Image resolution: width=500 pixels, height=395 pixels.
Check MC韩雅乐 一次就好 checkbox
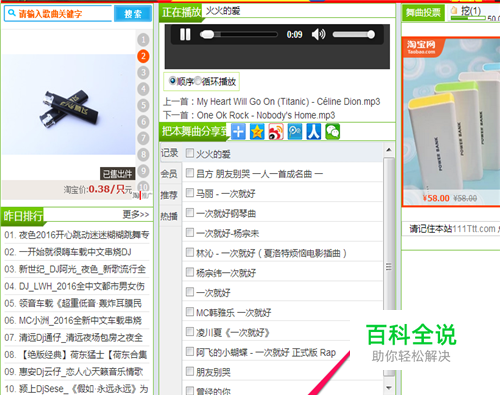[190, 312]
